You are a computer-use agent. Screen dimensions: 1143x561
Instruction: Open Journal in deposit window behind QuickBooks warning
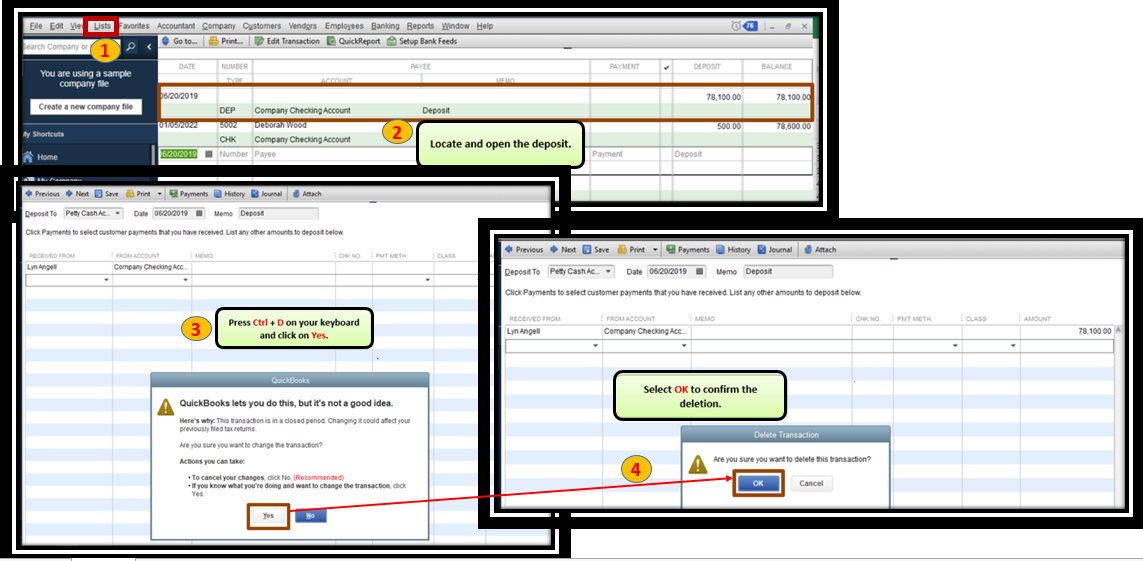coord(266,195)
